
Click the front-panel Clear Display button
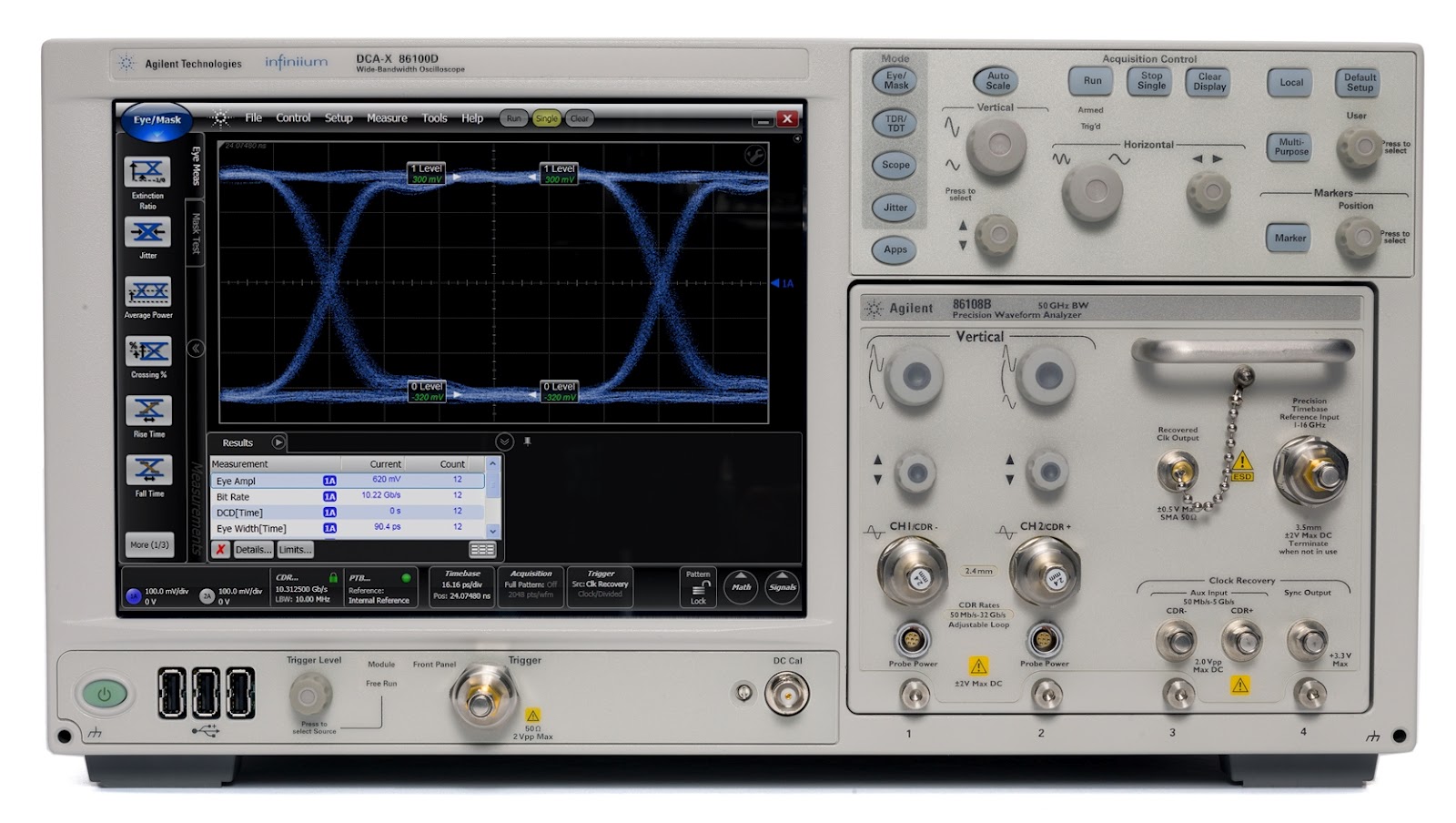point(1209,82)
